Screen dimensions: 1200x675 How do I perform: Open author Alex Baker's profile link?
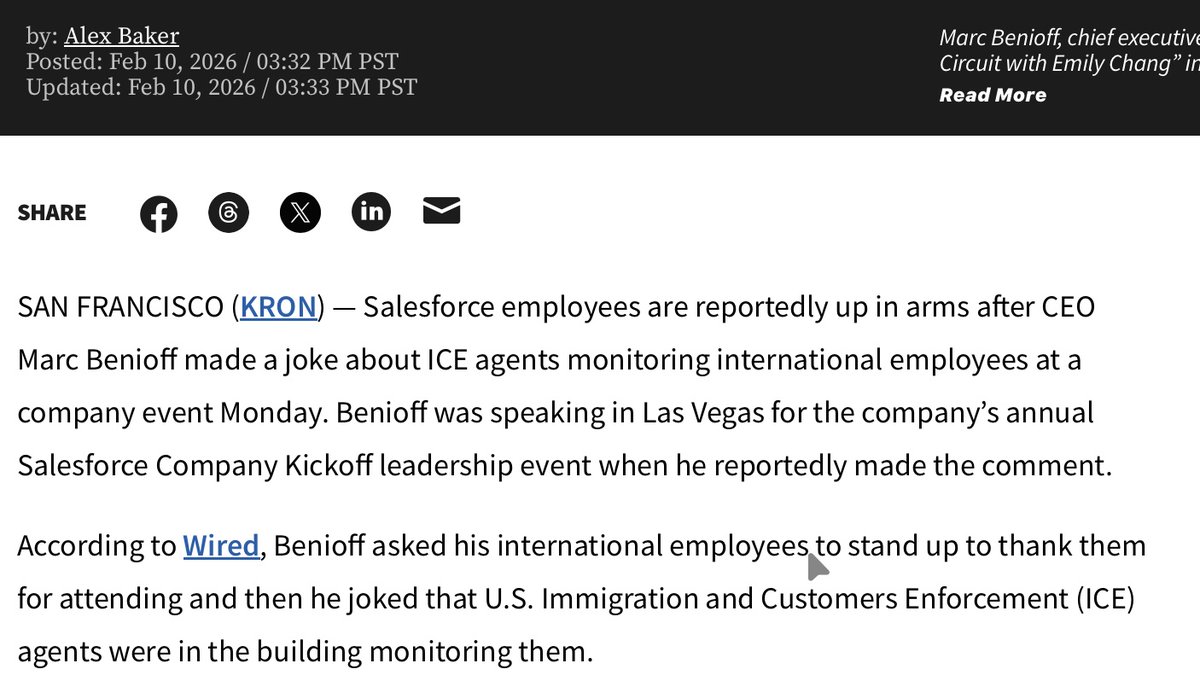click(122, 37)
